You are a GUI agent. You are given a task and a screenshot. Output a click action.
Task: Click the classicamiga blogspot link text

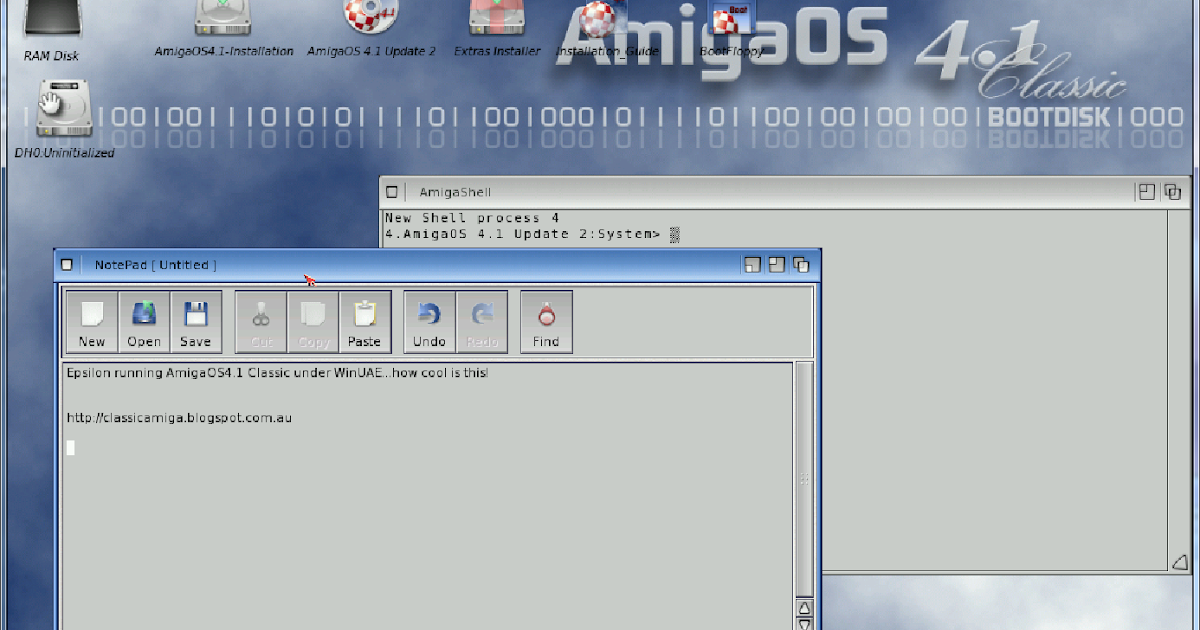178,417
